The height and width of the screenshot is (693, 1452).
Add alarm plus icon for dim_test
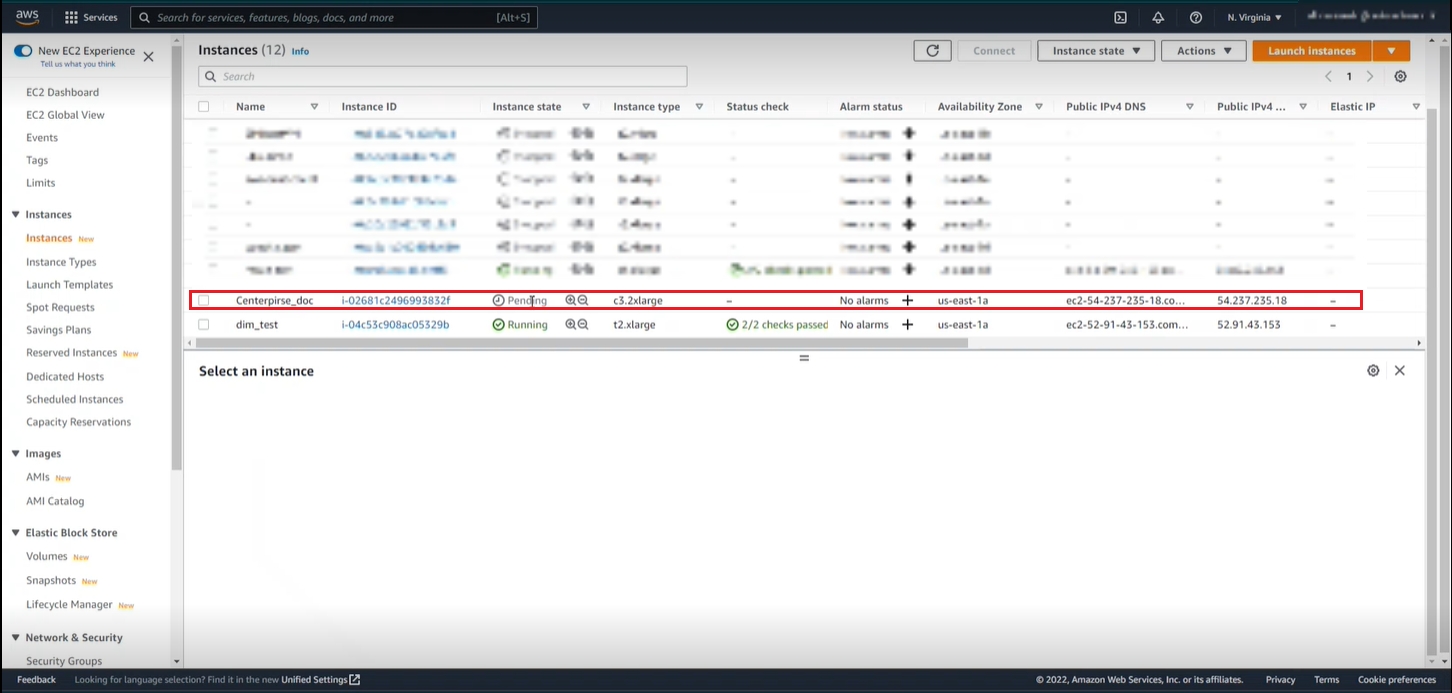(x=908, y=325)
